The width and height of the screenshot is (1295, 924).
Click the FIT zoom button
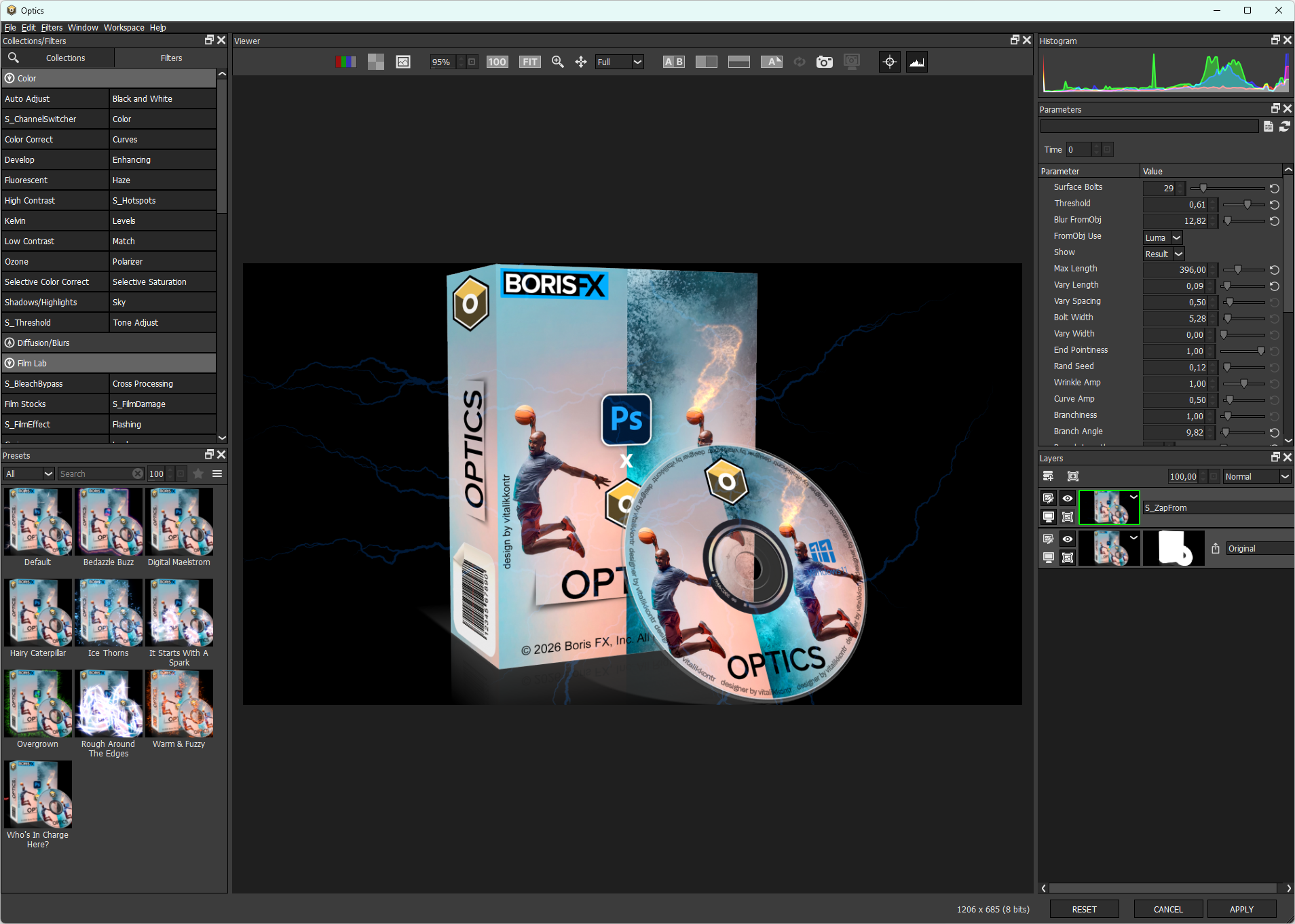[x=529, y=62]
